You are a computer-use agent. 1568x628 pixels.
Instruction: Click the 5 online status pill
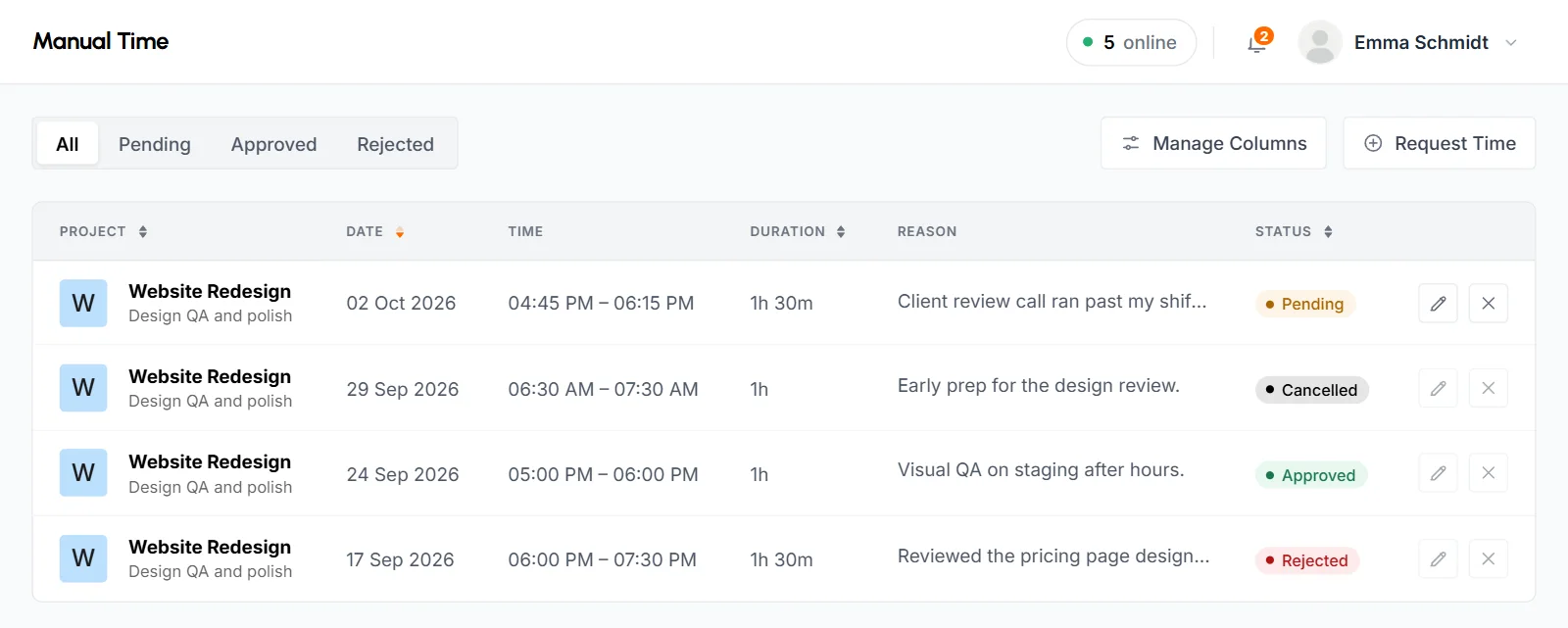tap(1131, 42)
